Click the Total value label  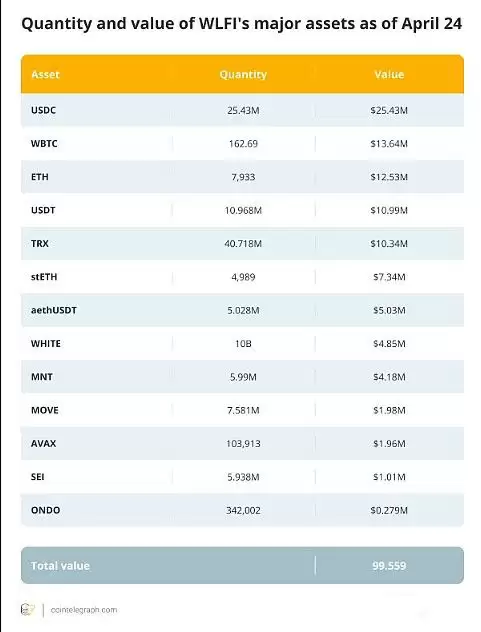(60, 565)
